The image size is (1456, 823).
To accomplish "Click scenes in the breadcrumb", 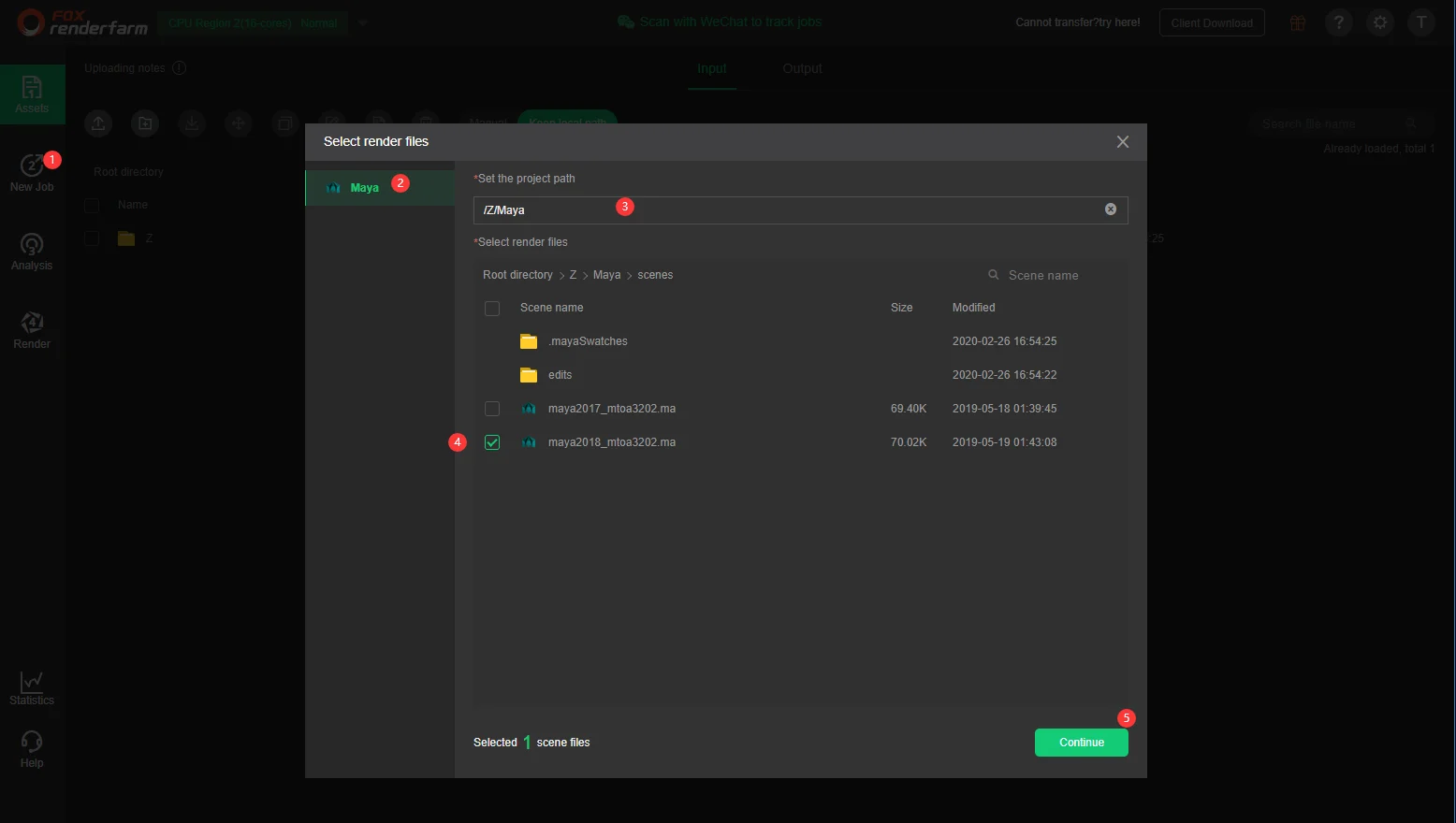I will 655,275.
